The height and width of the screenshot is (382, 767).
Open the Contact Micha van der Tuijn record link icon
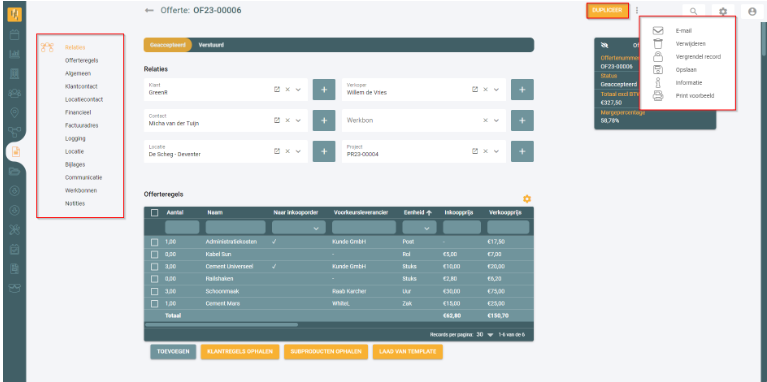(x=277, y=120)
